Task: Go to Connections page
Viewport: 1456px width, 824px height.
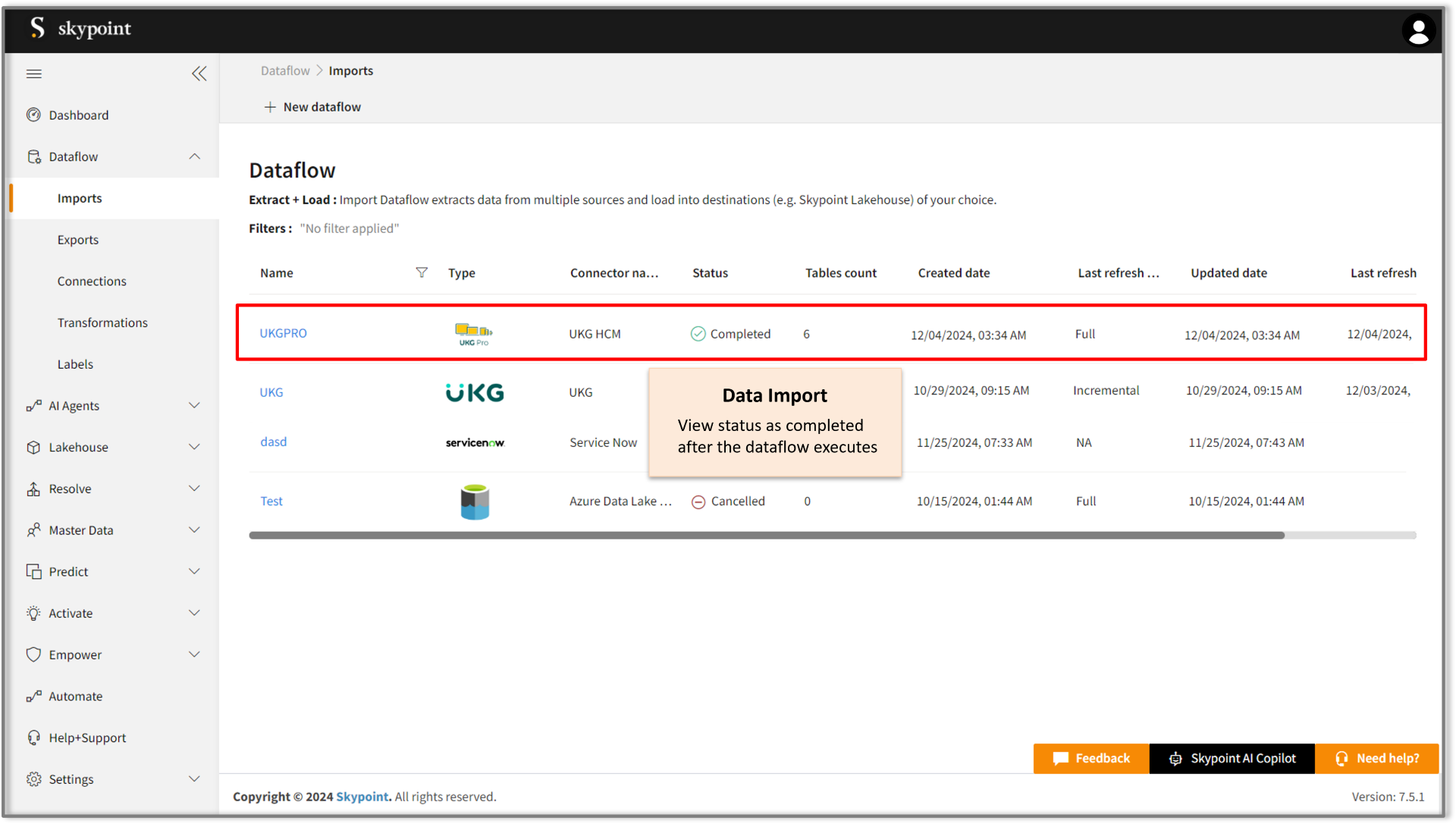Action: [x=92, y=281]
